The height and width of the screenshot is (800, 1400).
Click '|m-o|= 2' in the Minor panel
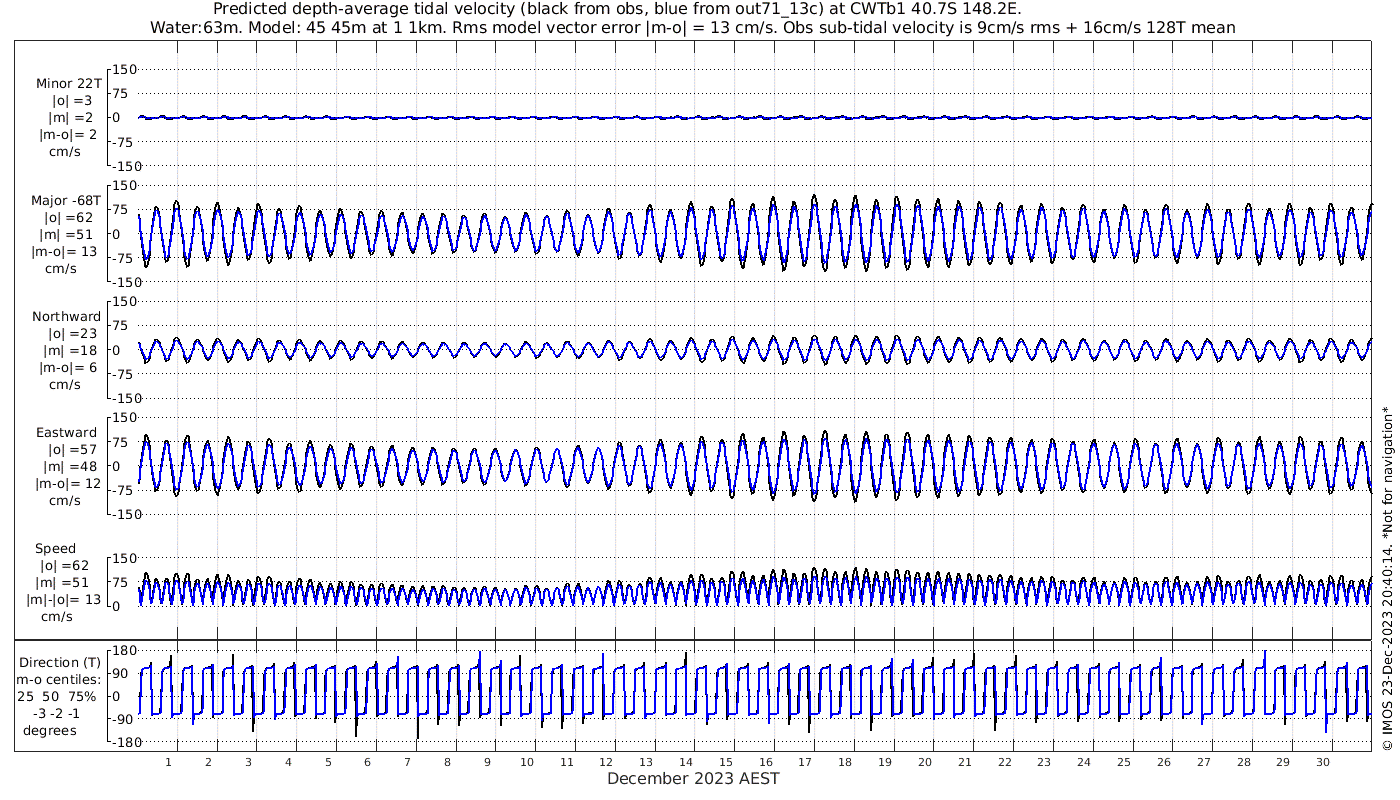click(68, 135)
